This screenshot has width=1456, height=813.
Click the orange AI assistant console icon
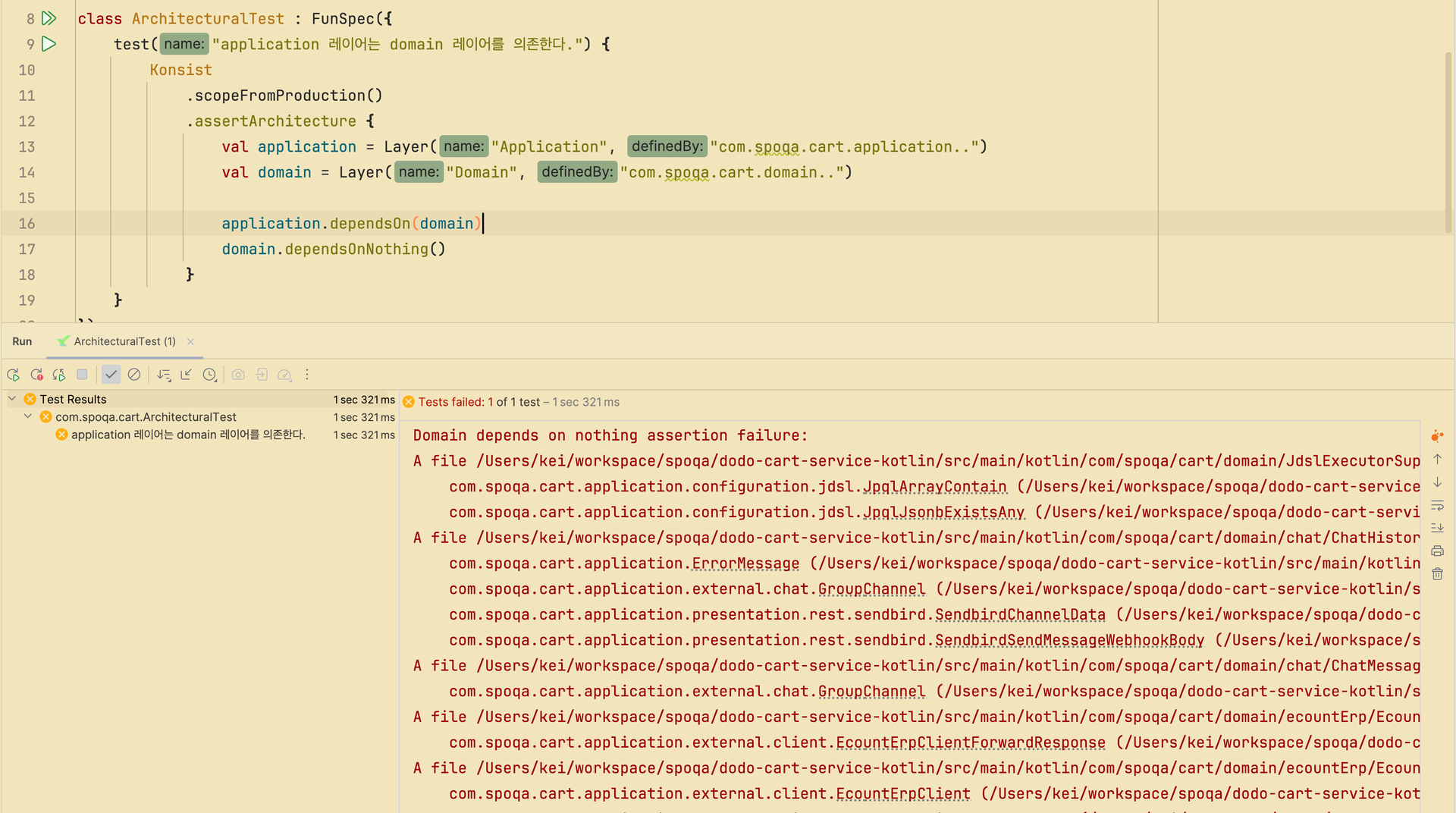(x=1437, y=436)
